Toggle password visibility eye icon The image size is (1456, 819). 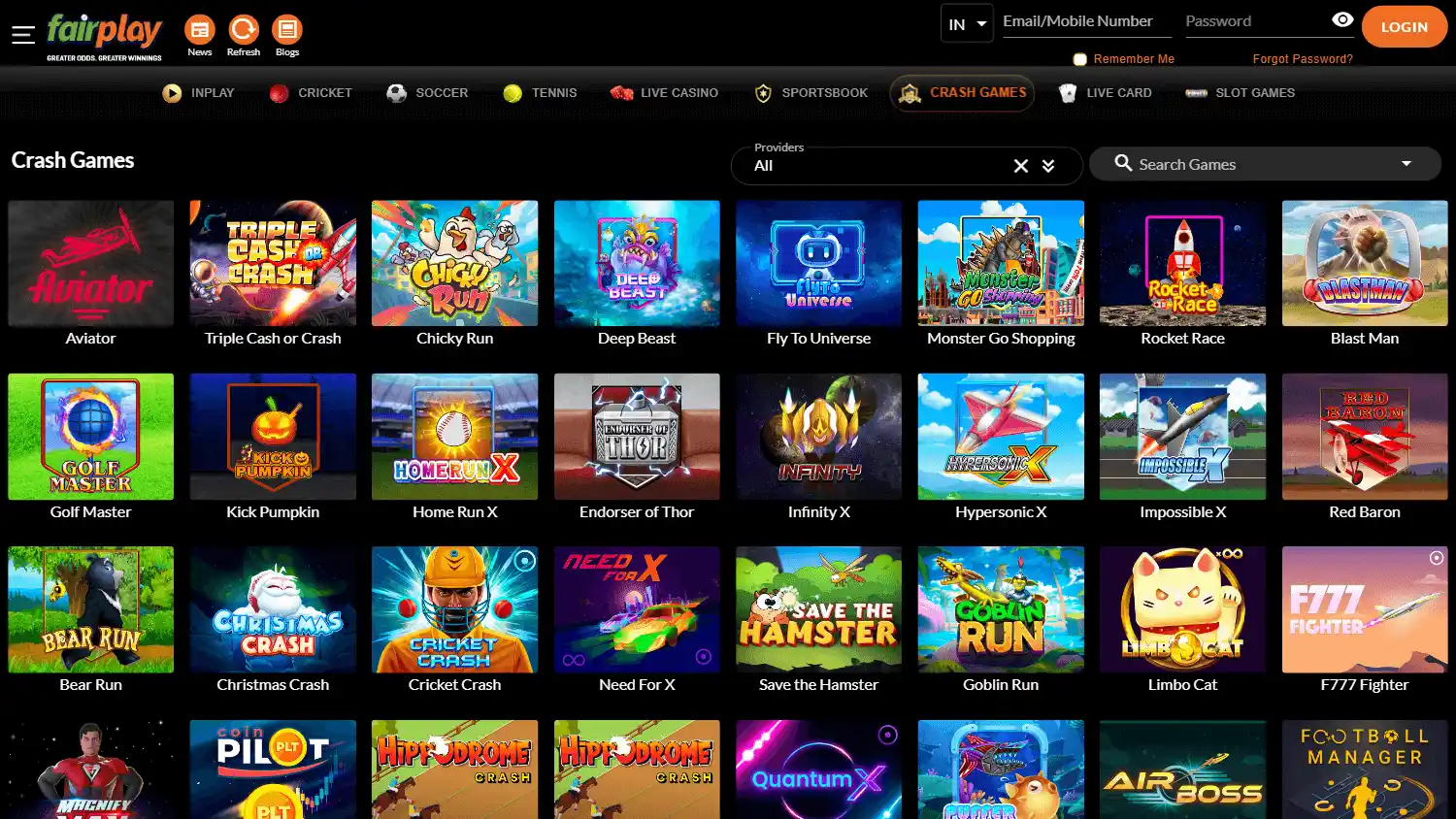(x=1342, y=20)
